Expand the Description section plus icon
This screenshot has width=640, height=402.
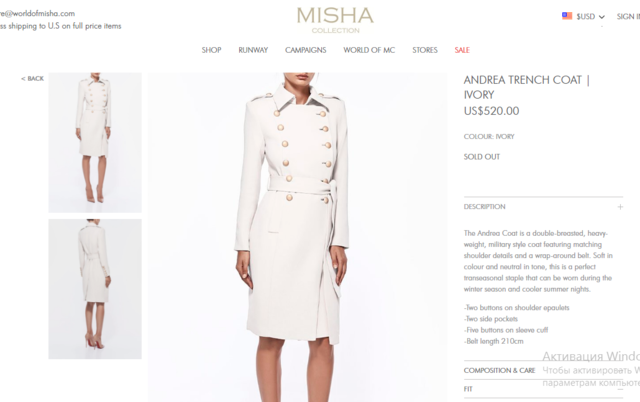click(620, 207)
